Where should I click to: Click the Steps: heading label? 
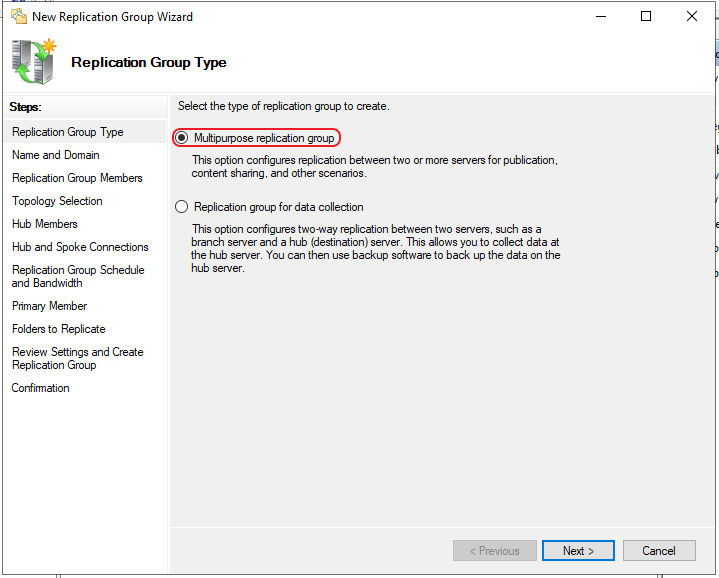coord(25,107)
